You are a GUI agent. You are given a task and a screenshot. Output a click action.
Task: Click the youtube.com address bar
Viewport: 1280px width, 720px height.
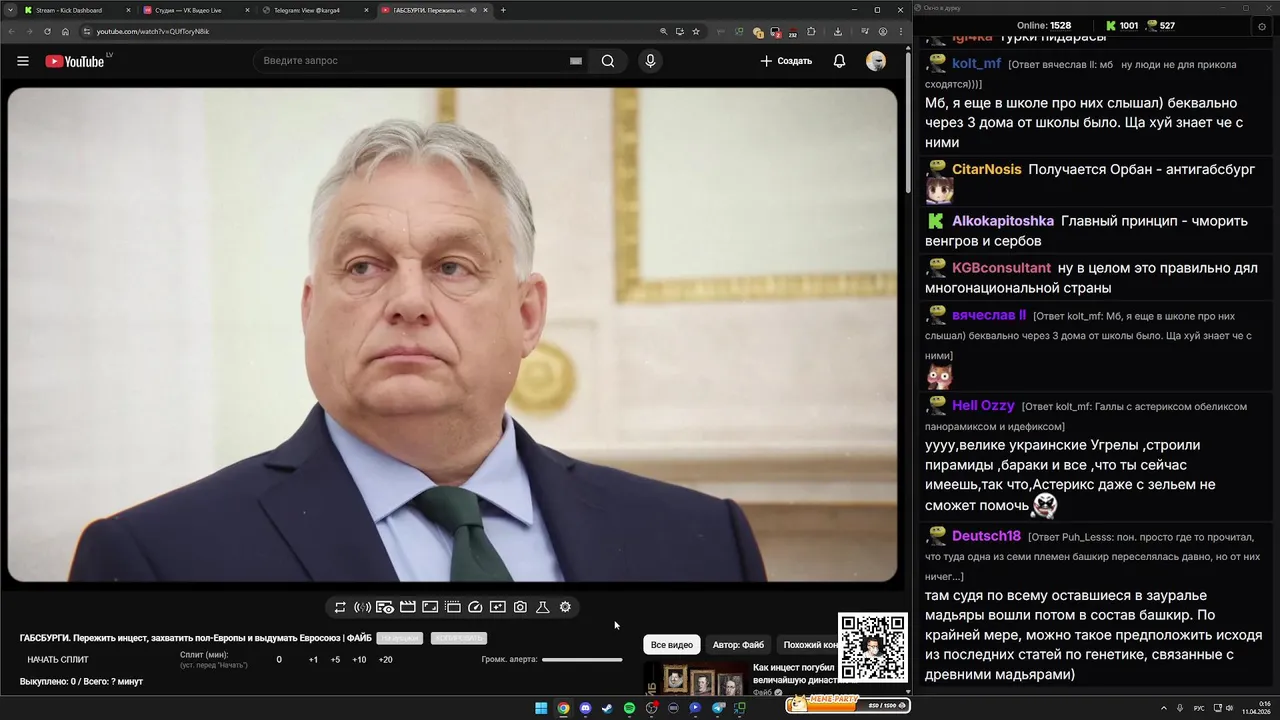370,31
